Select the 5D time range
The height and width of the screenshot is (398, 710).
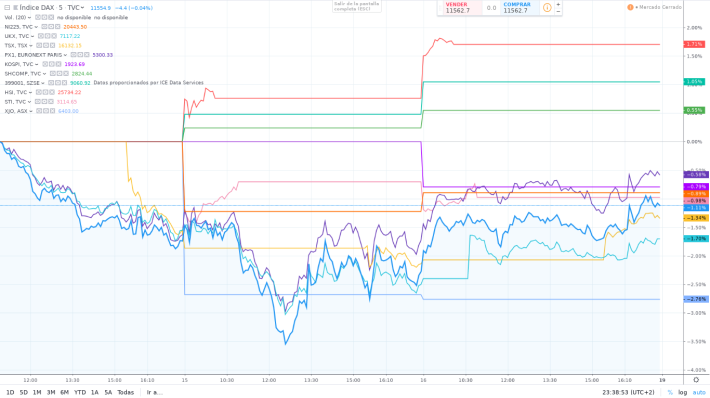[x=24, y=393]
